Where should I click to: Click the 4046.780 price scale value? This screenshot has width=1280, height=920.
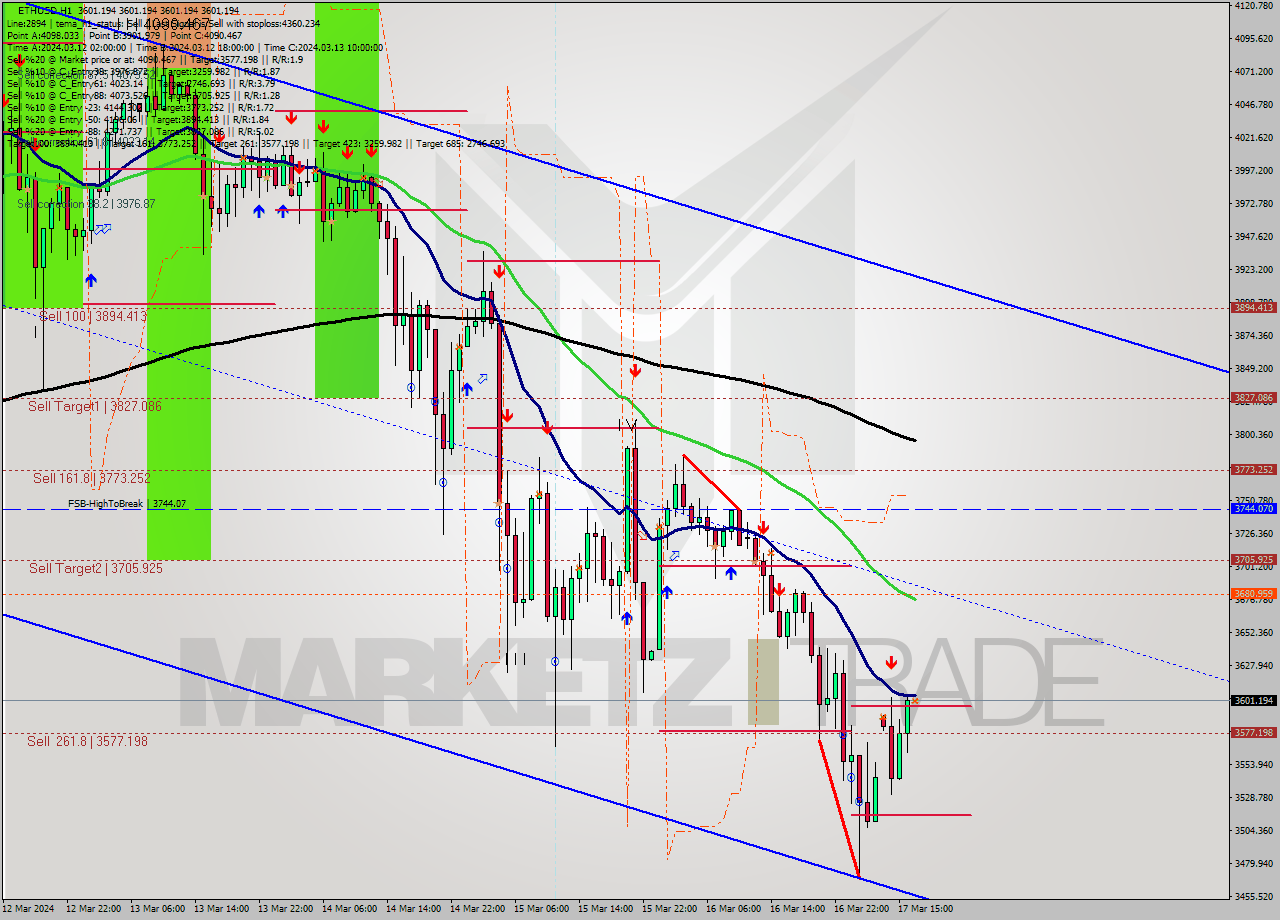click(x=1253, y=105)
